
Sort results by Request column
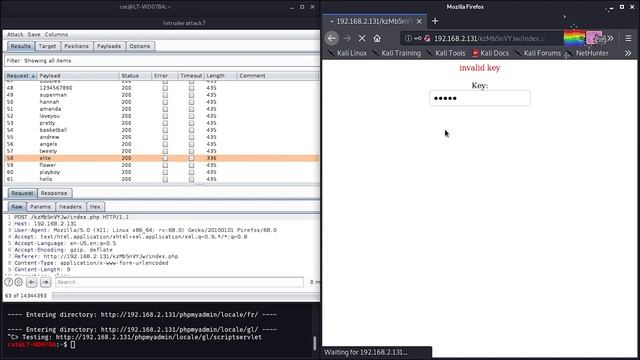coord(21,76)
